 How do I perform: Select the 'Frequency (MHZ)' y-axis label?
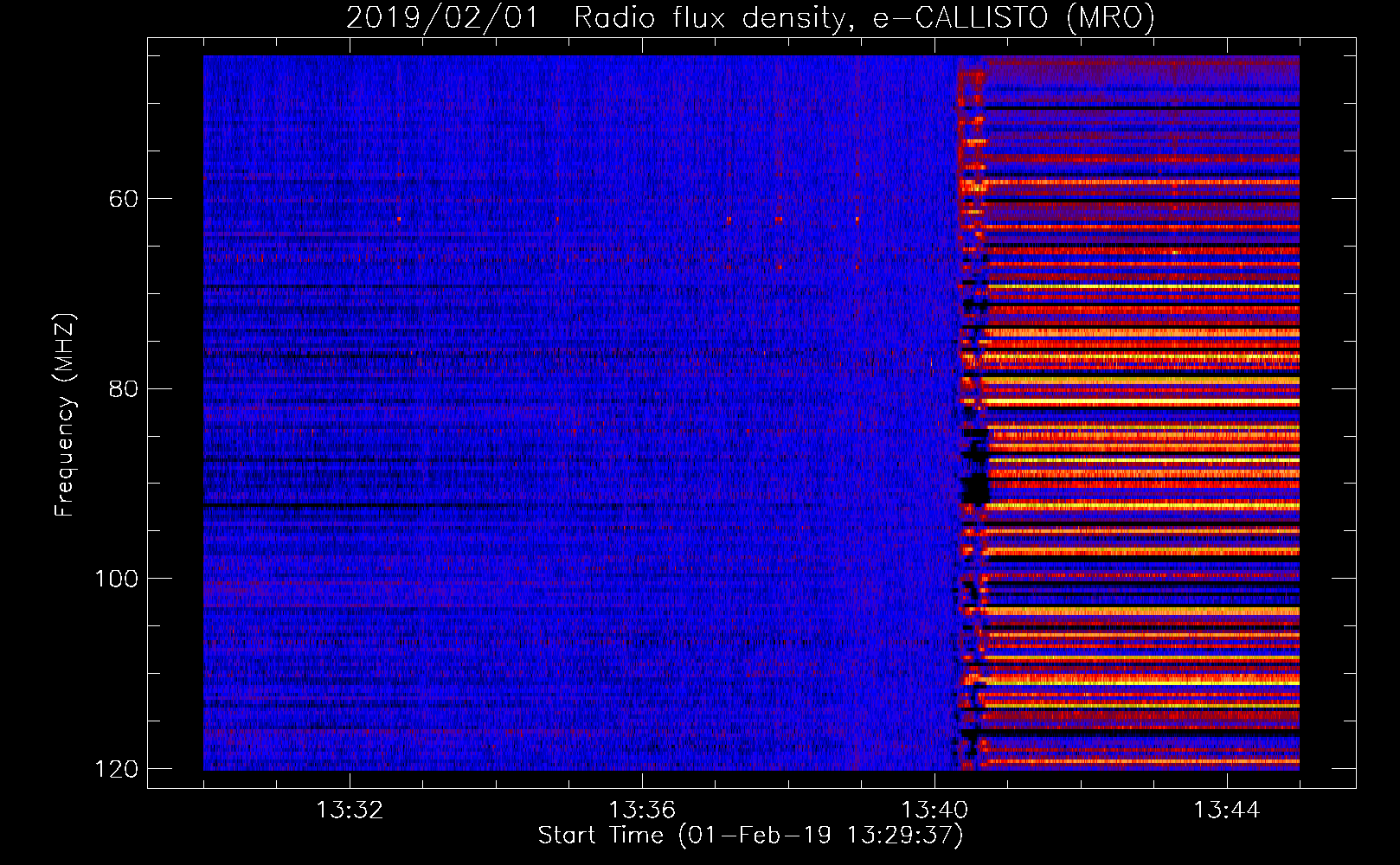coord(65,414)
